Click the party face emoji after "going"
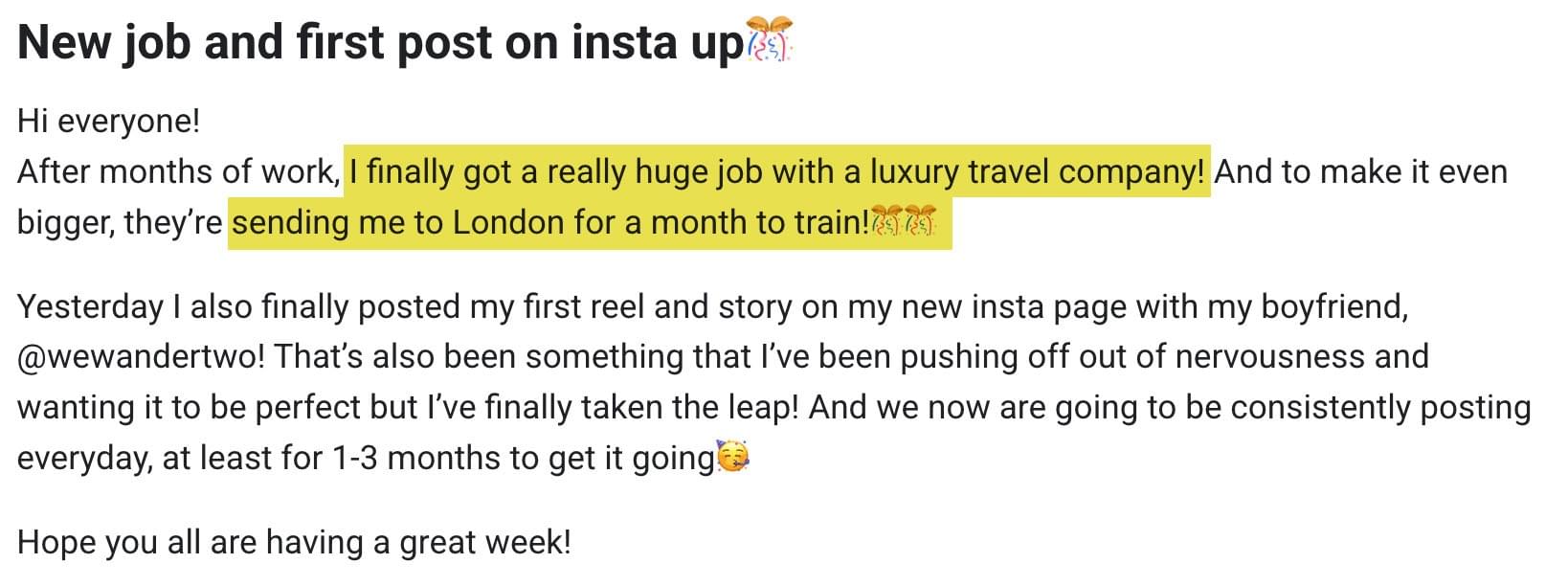Screen dimensions: 1568x586 [x=733, y=458]
